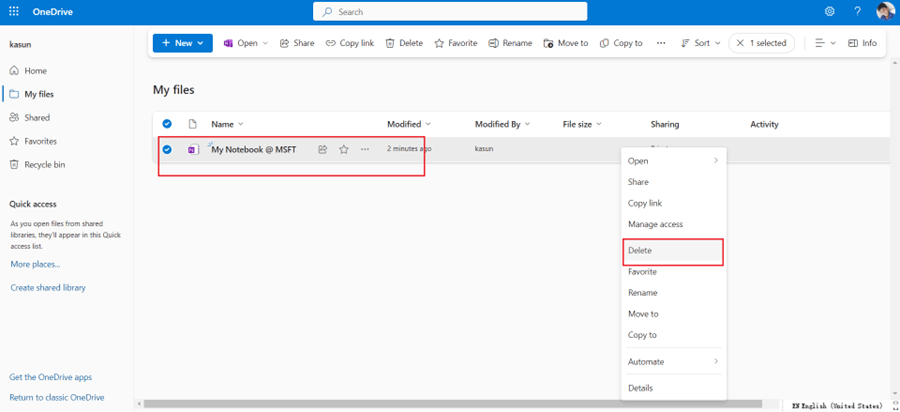This screenshot has height=412, width=900.
Task: Open the view options list layout dropdown
Action: click(x=825, y=43)
